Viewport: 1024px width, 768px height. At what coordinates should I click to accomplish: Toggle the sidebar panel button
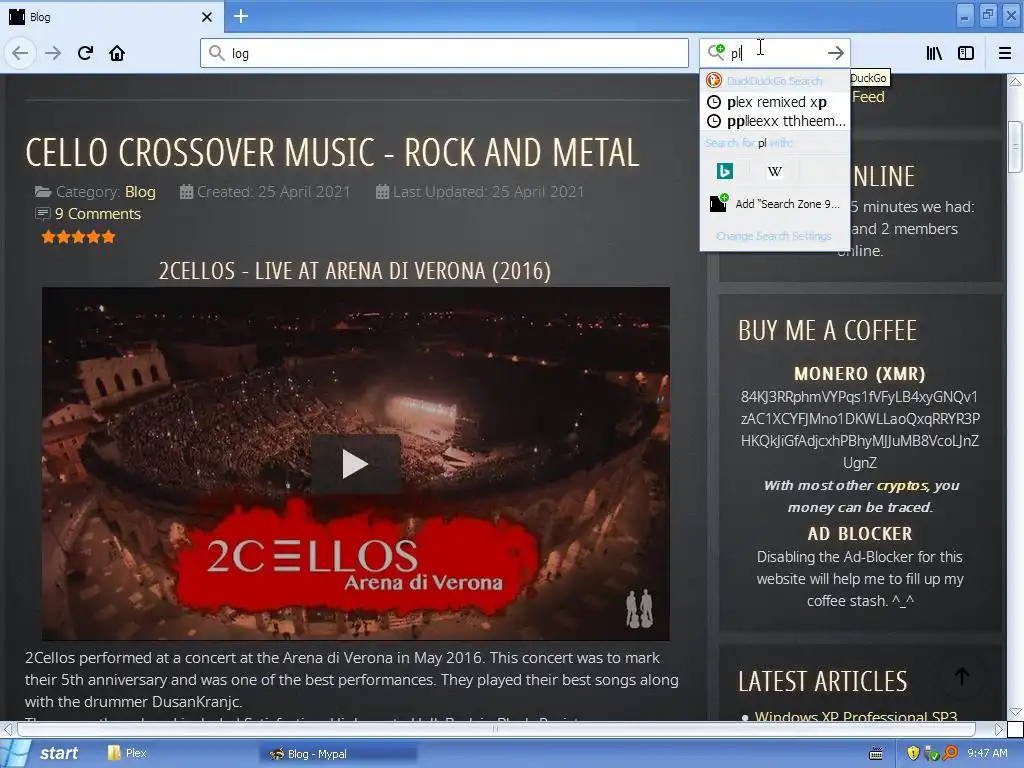[966, 53]
